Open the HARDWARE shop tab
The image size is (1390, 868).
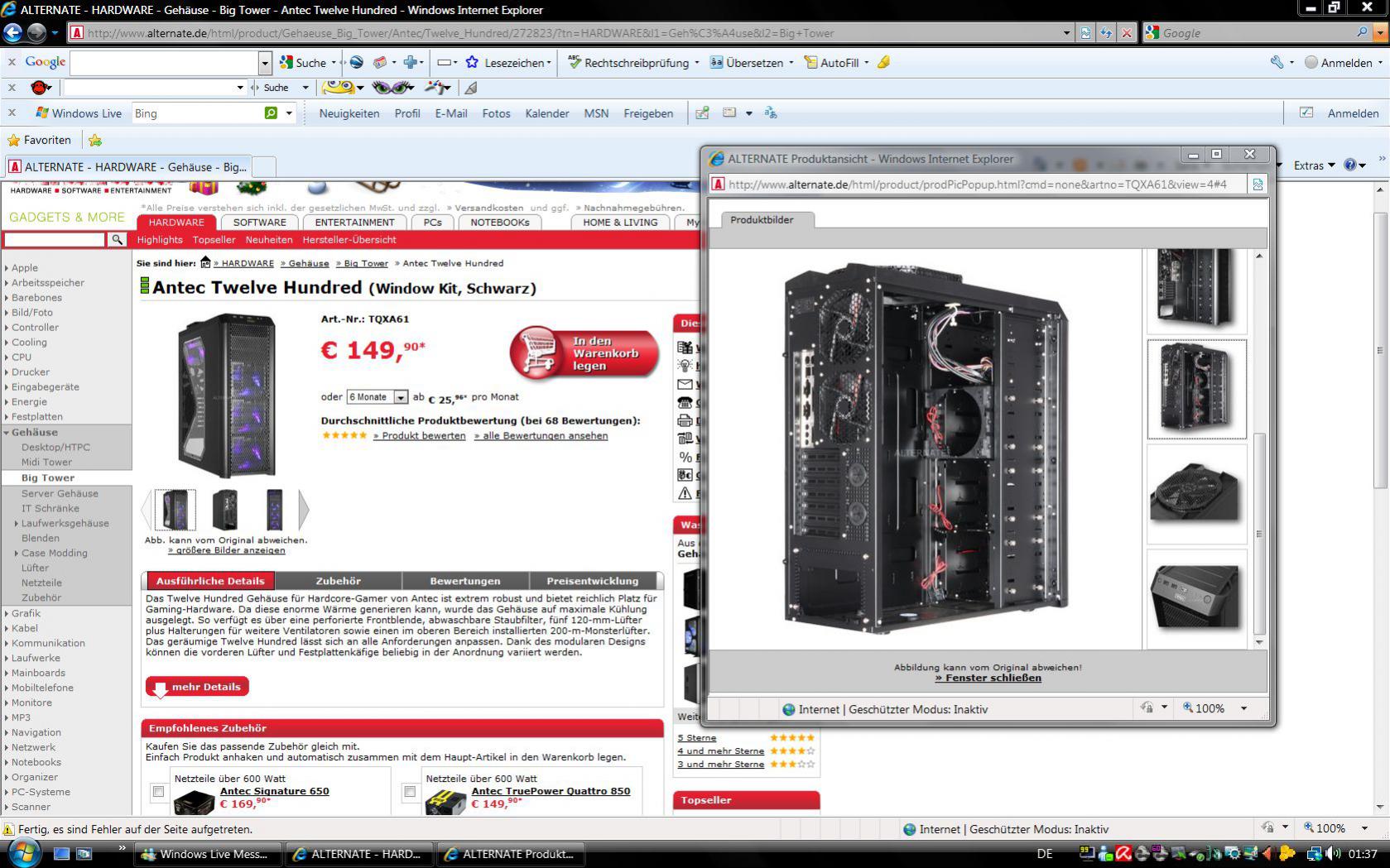coord(176,223)
